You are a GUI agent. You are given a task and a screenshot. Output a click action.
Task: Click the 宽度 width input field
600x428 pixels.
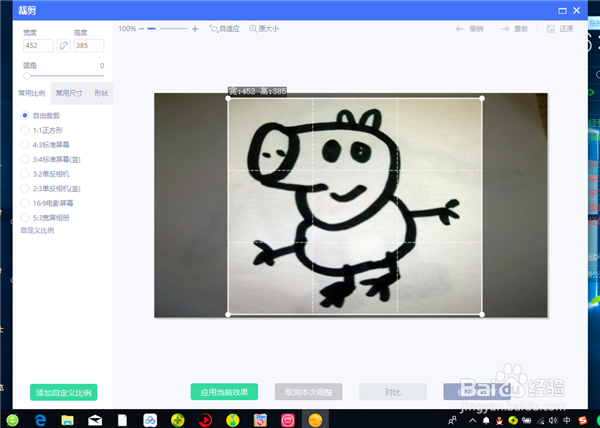pos(38,46)
